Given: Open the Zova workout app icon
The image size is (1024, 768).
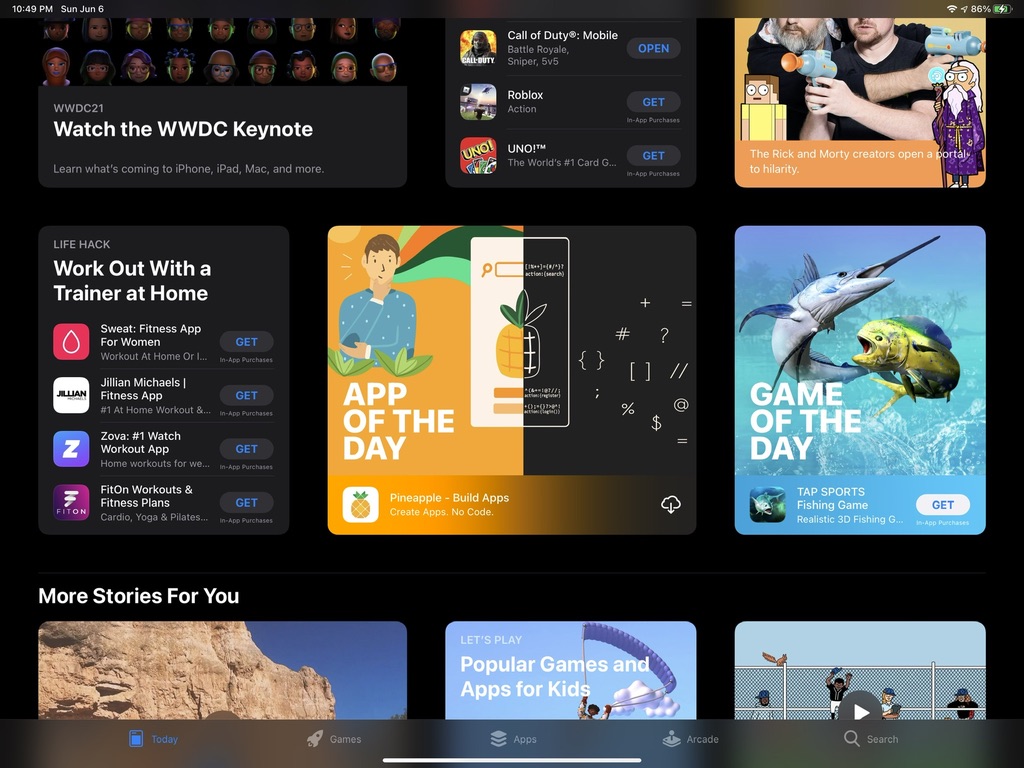Looking at the screenshot, I should click(71, 449).
